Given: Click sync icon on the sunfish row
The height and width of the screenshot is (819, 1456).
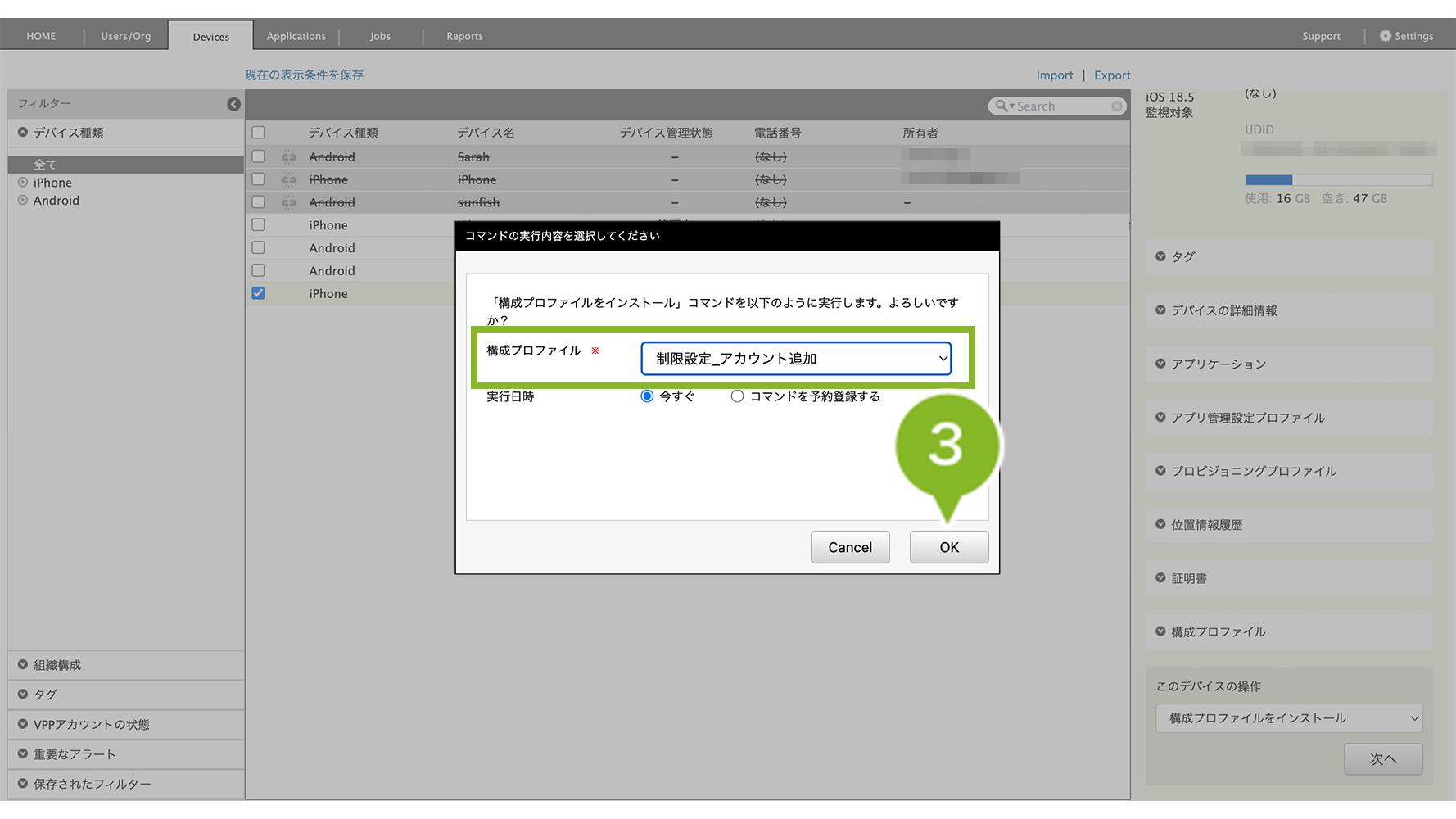Looking at the screenshot, I should pos(288,202).
